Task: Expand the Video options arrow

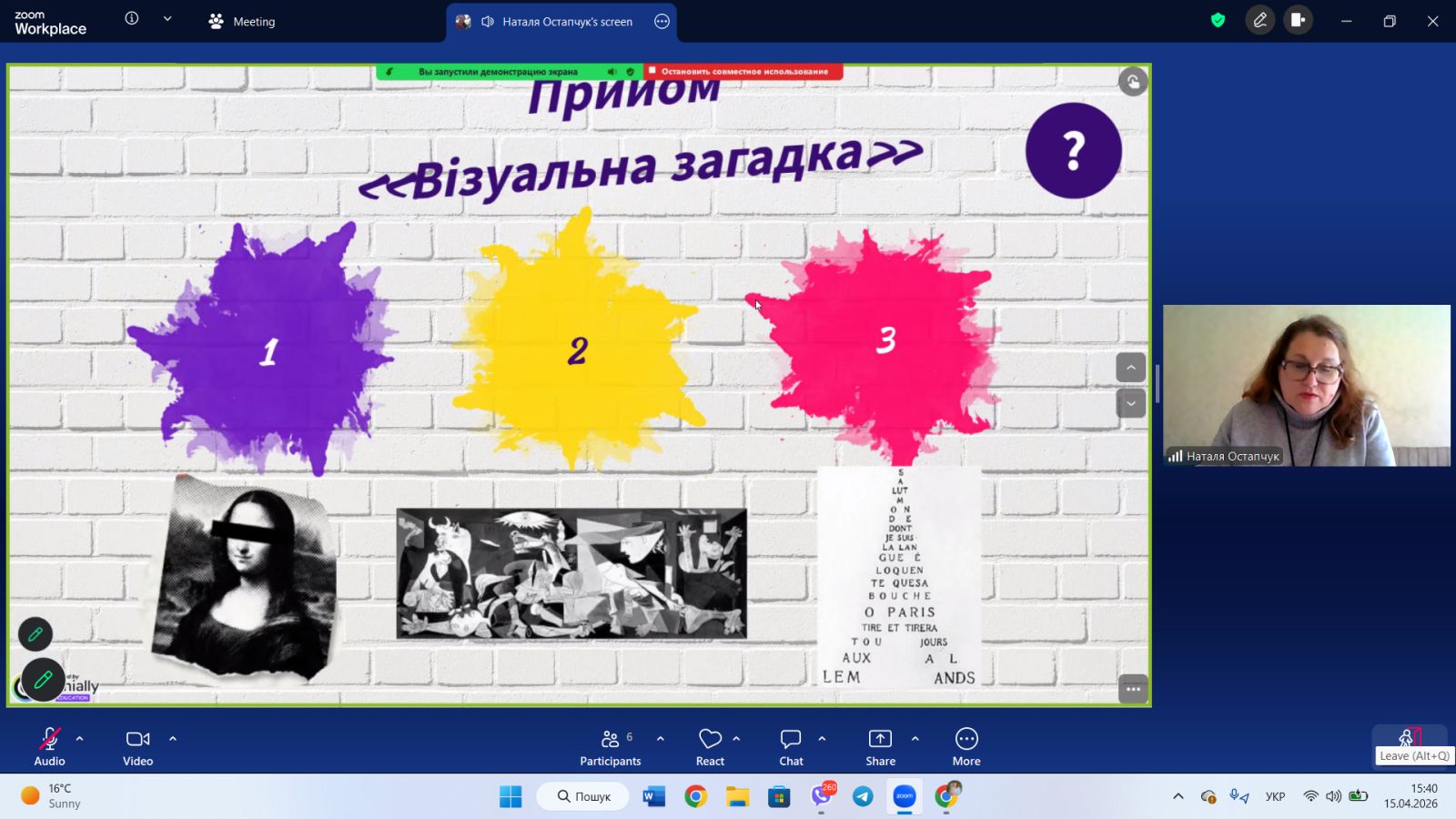Action: (173, 739)
